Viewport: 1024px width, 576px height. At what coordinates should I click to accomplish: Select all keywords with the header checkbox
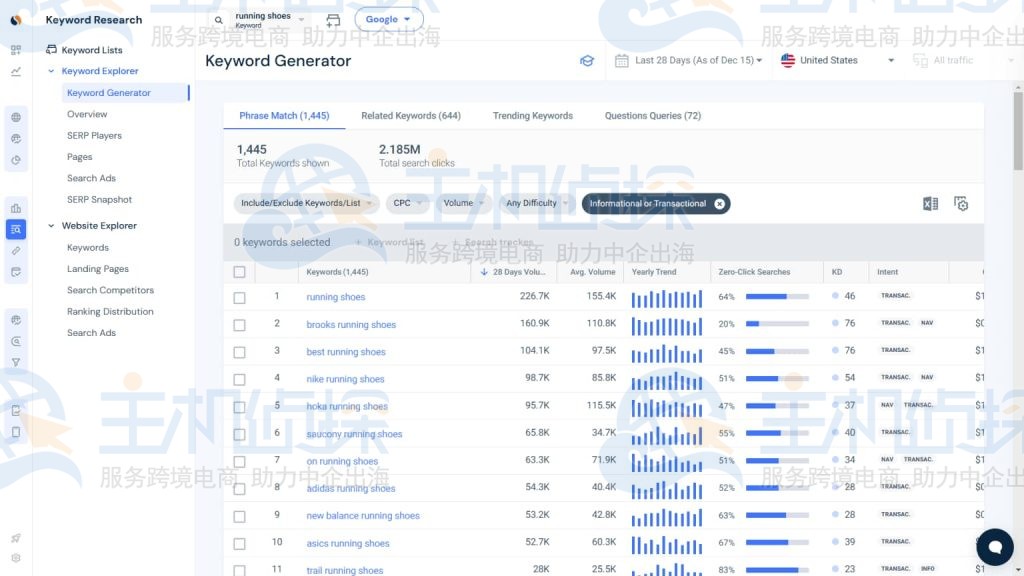tap(239, 271)
